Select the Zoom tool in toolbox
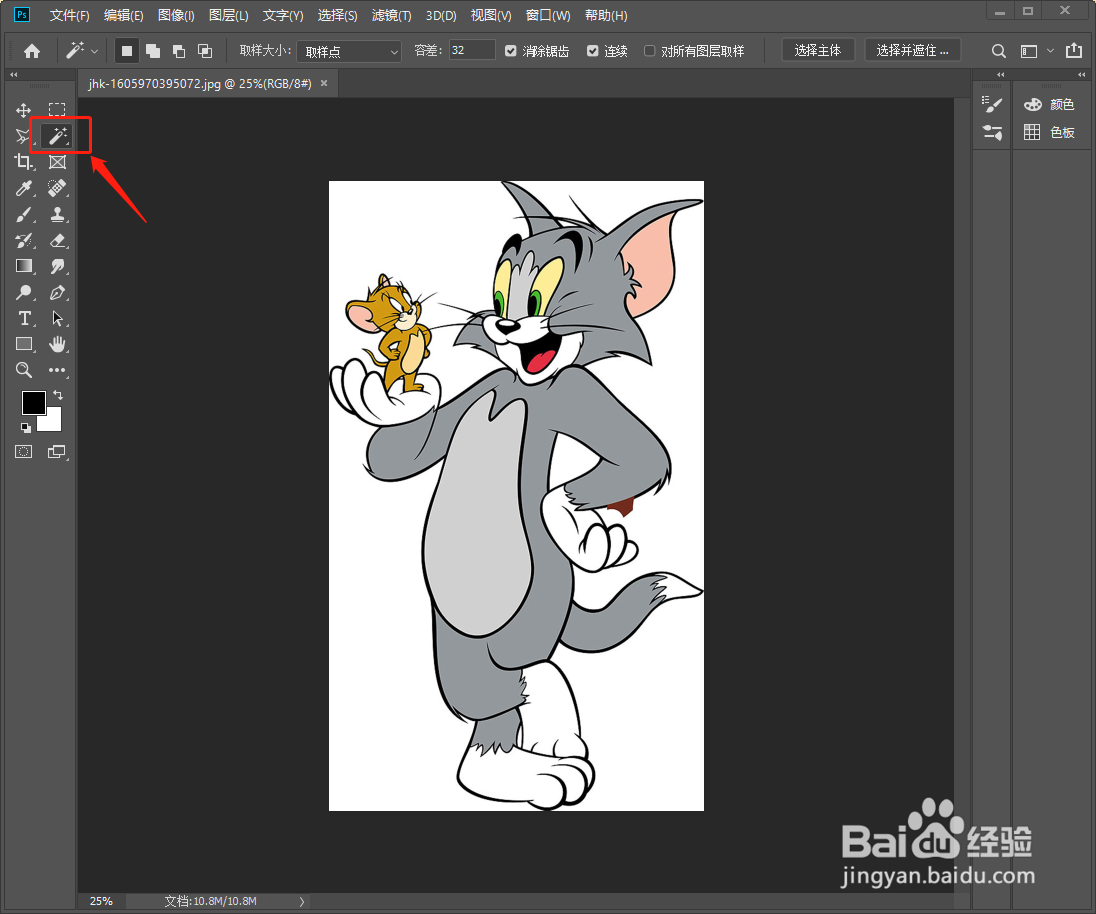This screenshot has width=1096, height=914. point(23,370)
